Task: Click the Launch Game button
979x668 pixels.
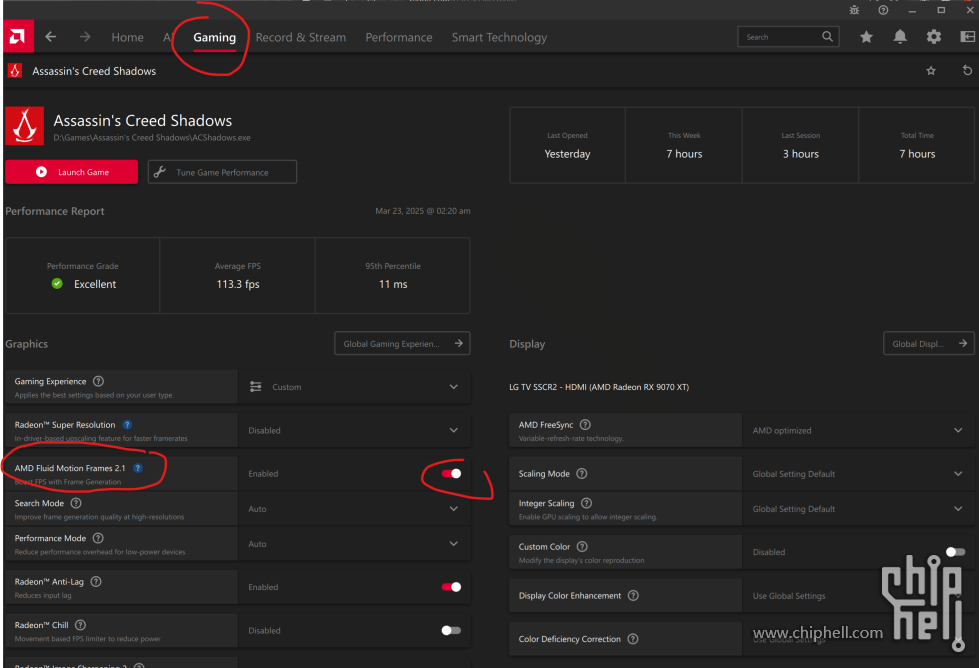Action: [72, 172]
